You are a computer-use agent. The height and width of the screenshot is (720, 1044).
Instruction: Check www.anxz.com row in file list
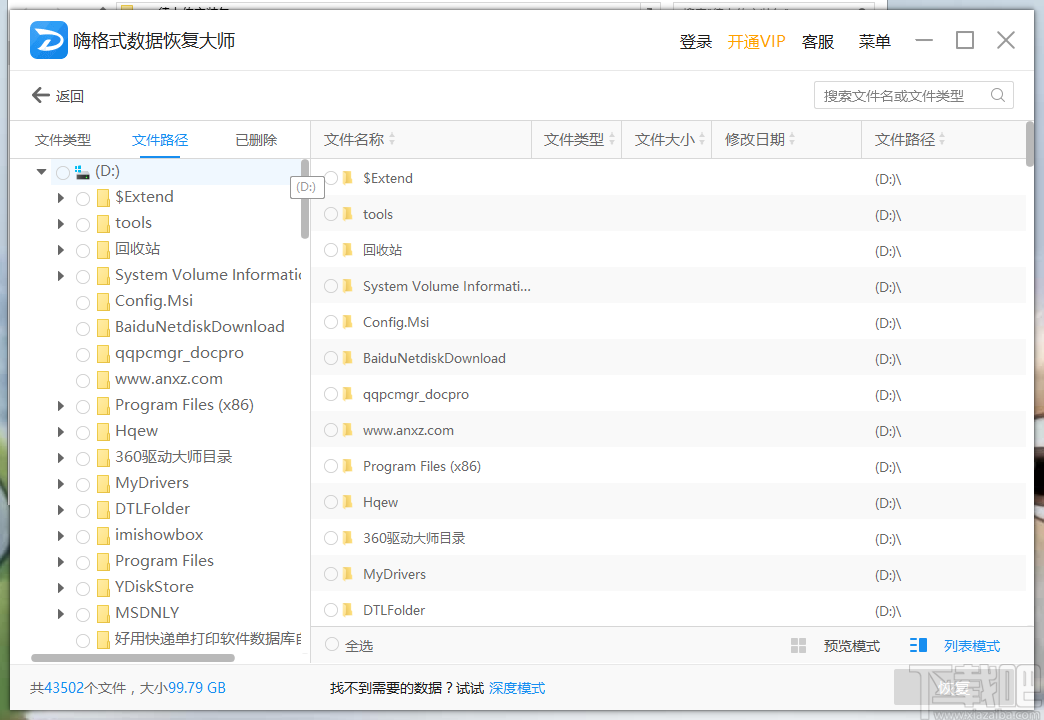tap(331, 430)
